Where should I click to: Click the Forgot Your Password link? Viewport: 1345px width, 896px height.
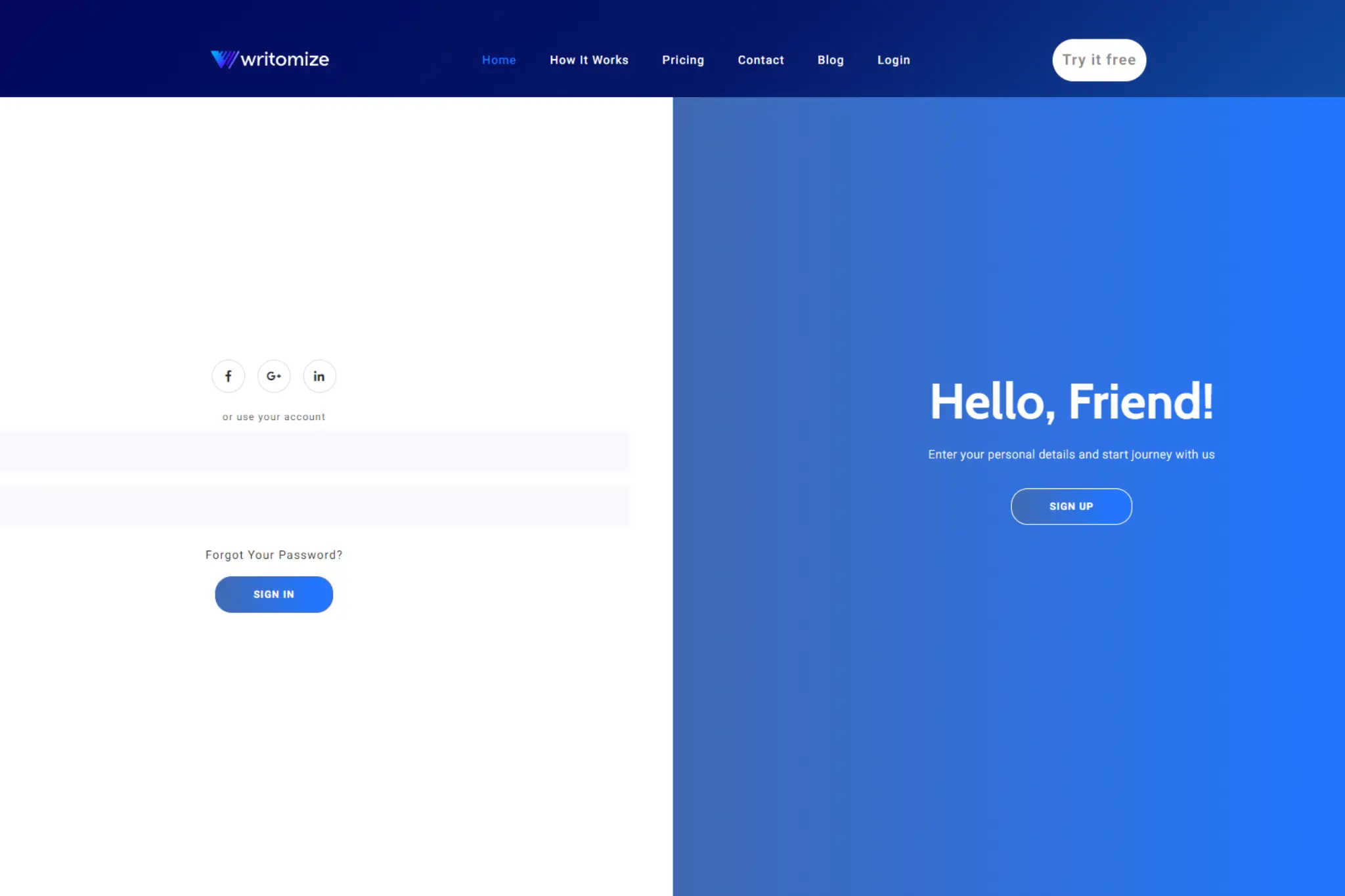click(x=273, y=555)
